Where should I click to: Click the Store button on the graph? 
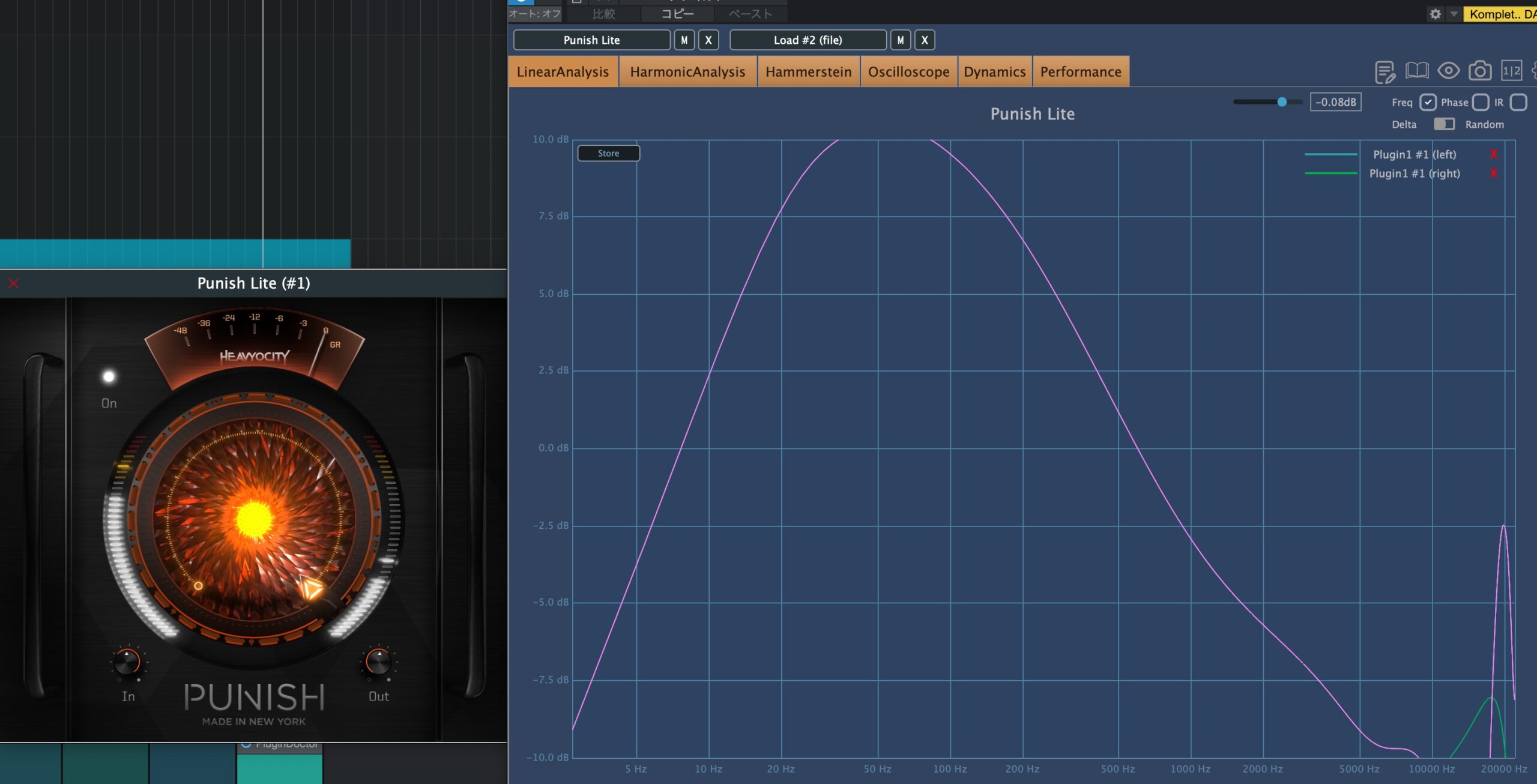tap(608, 154)
